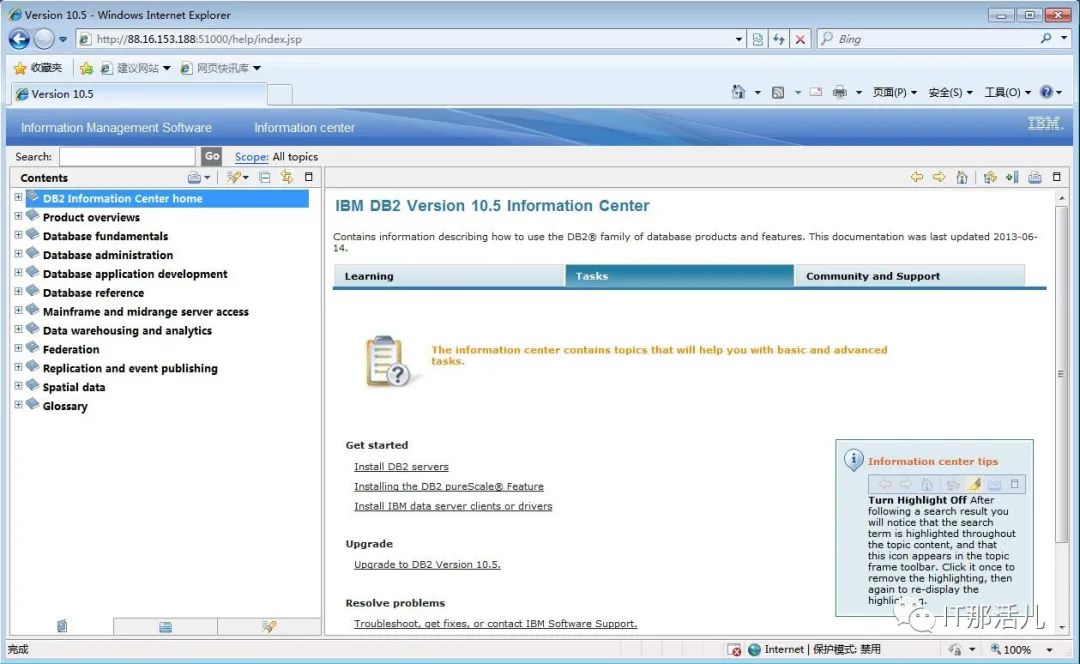Screen dimensions: 1080x664
Task: Expand Database application development node
Action: coord(19,273)
